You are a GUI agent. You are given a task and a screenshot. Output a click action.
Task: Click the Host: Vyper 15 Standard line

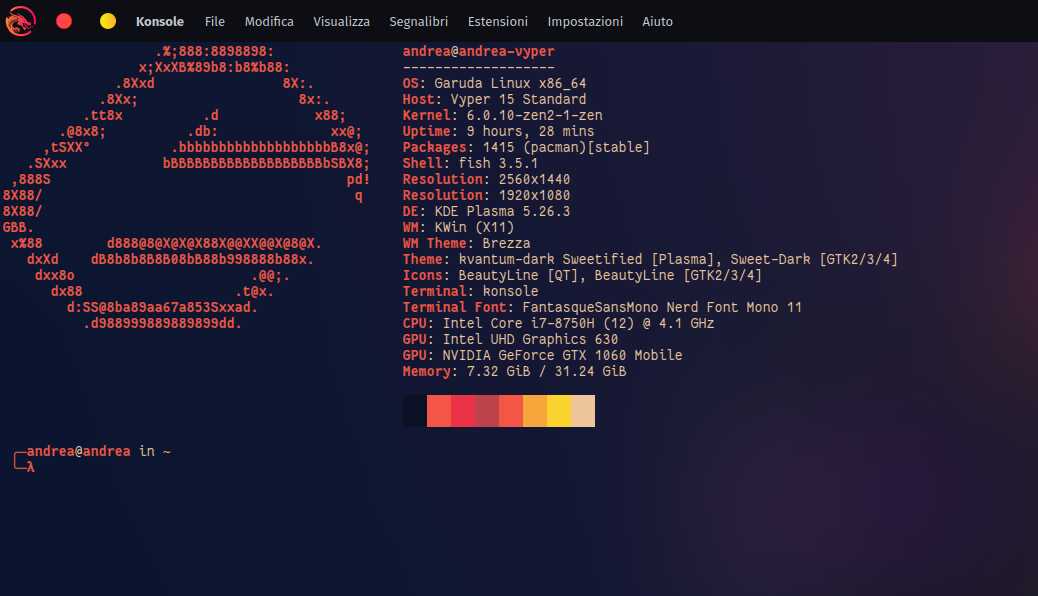[x=494, y=99]
